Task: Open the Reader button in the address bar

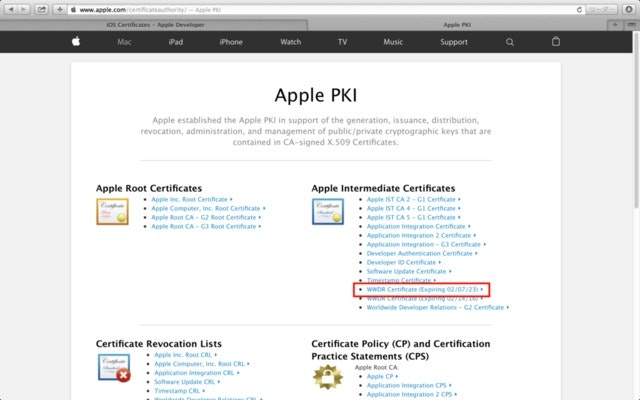Action: (601, 9)
